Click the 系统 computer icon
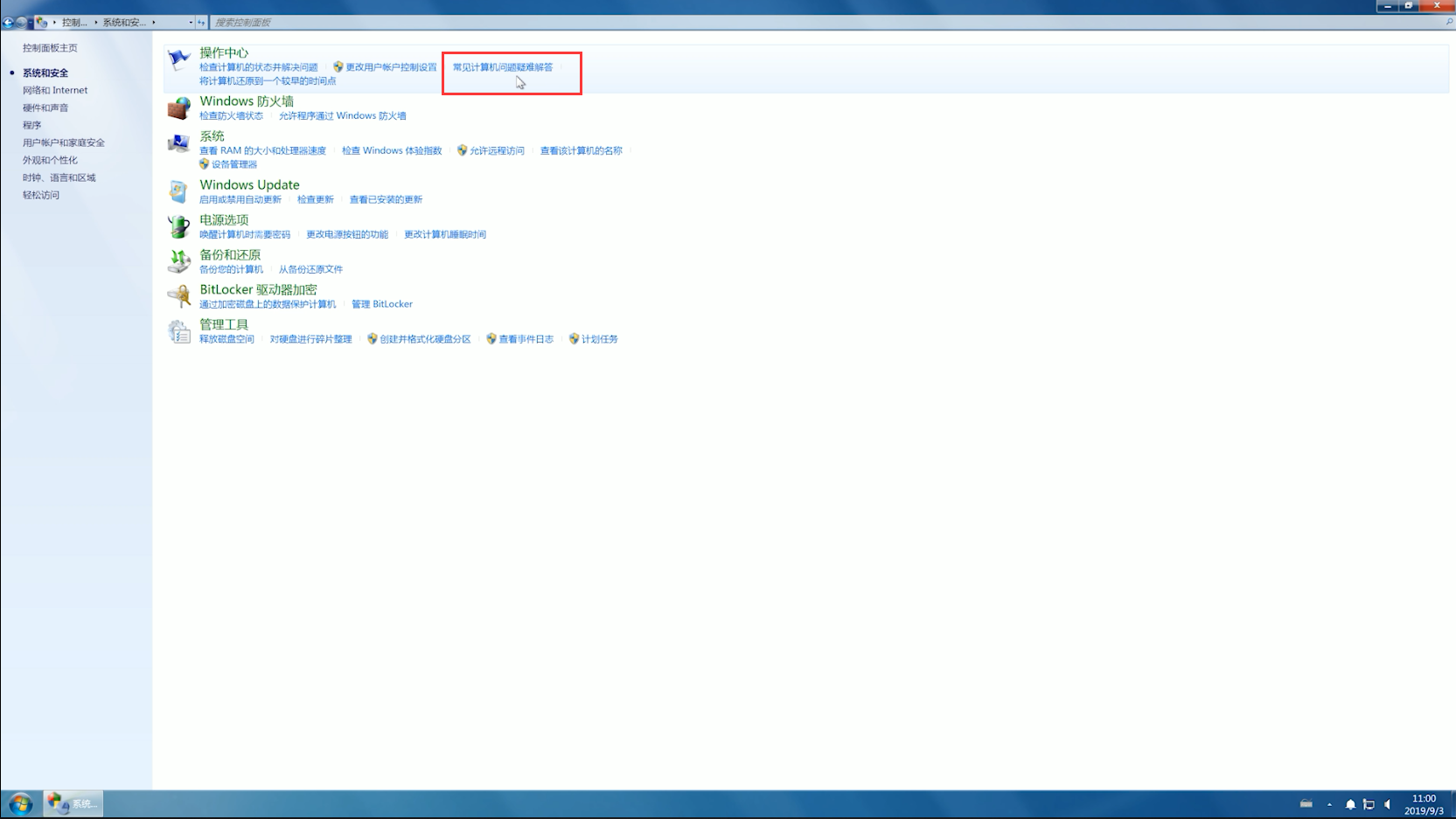 [x=179, y=142]
